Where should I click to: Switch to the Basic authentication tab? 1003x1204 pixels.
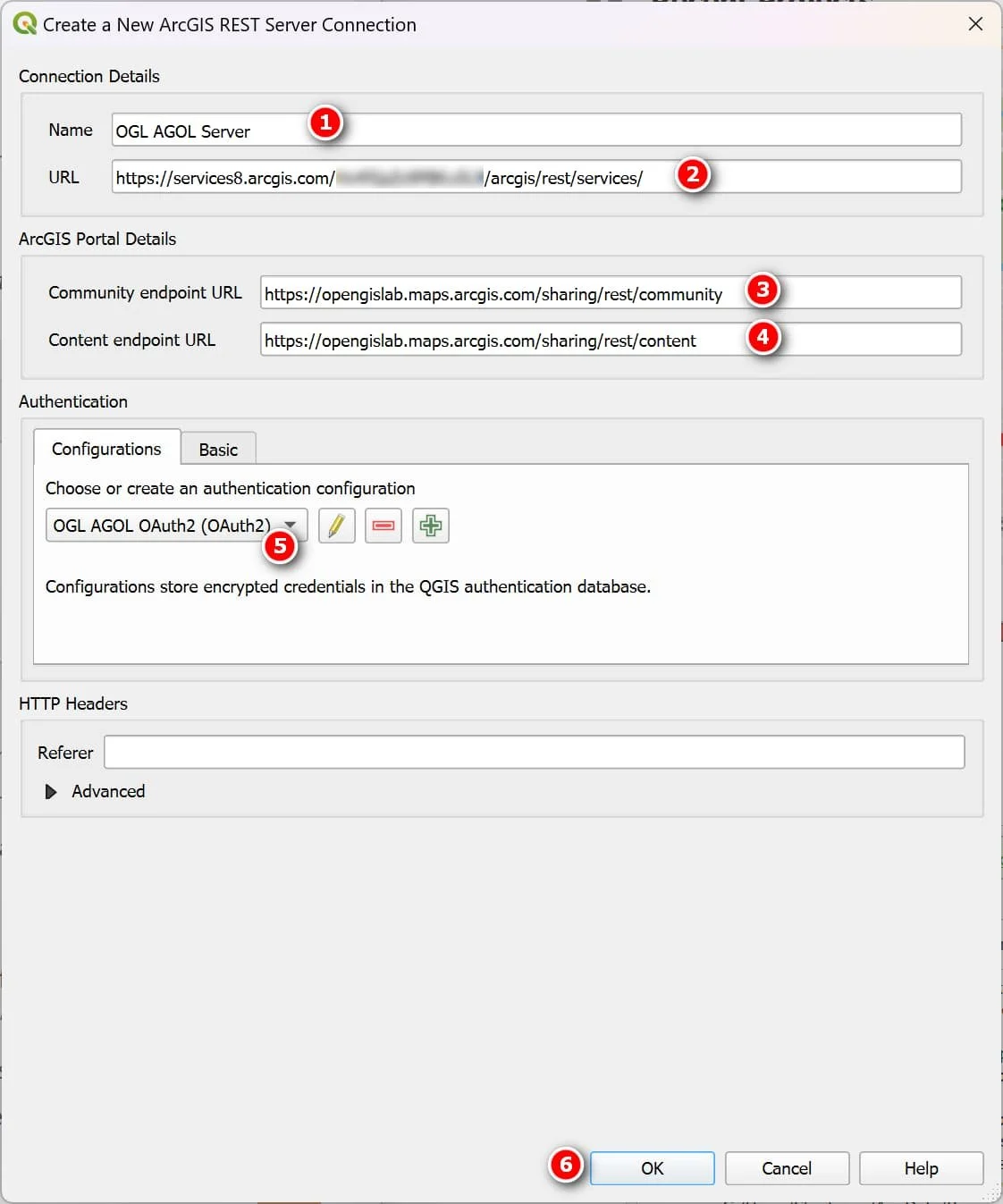(x=217, y=449)
